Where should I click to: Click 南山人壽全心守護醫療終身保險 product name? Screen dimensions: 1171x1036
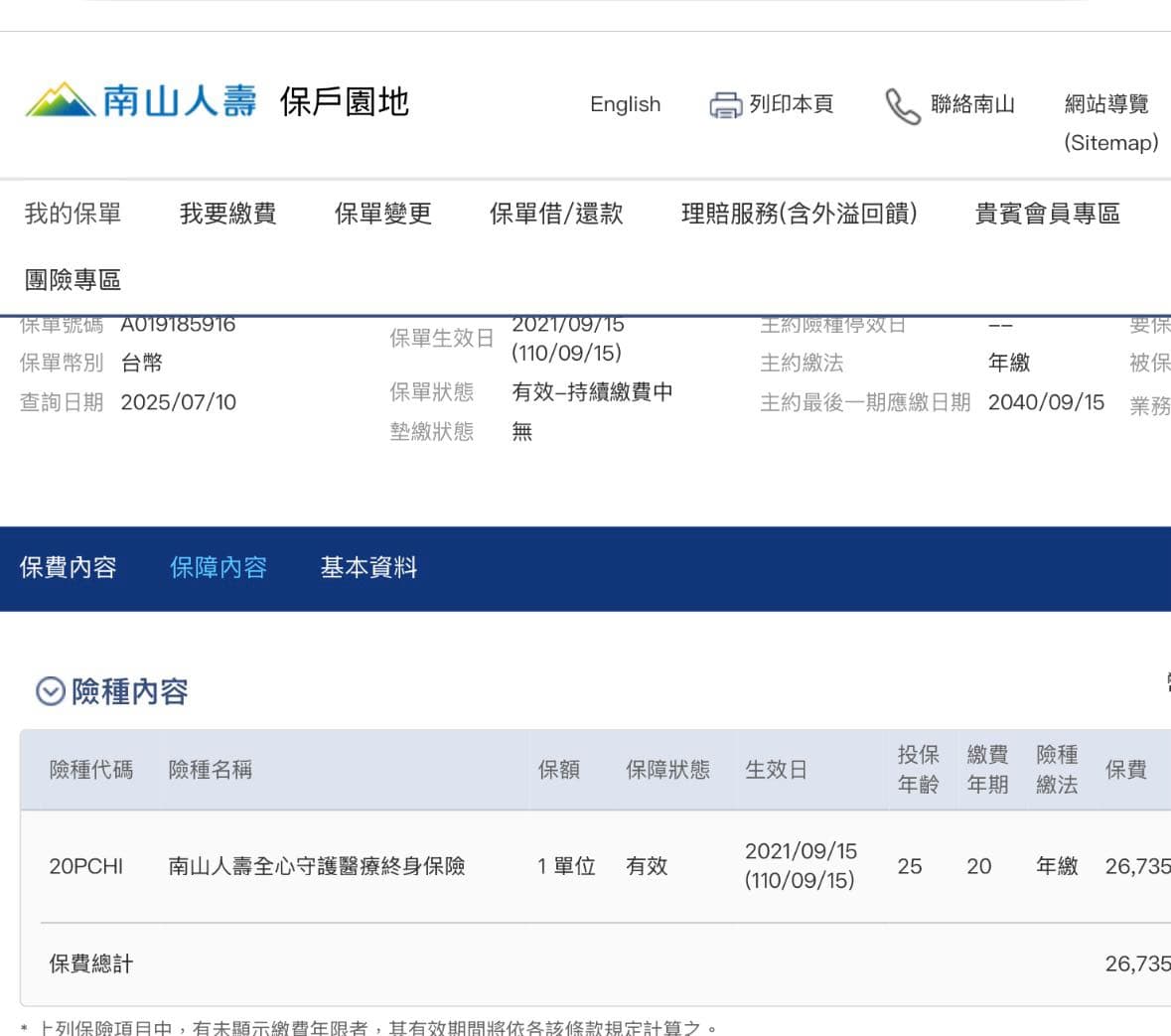coord(317,866)
